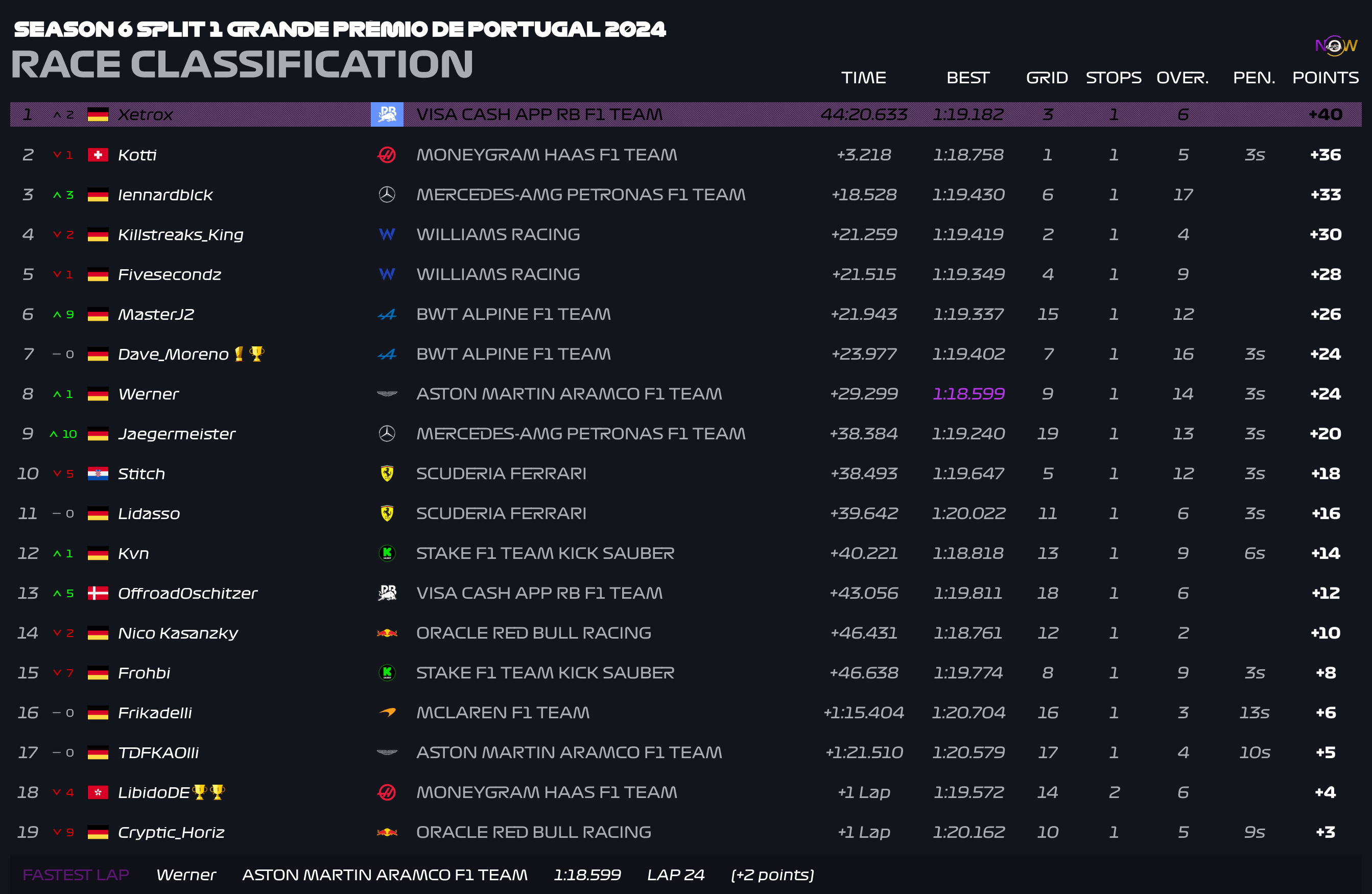Click the RB team logo in Xetrox's row
1372x894 pixels.
pyautogui.click(x=387, y=114)
